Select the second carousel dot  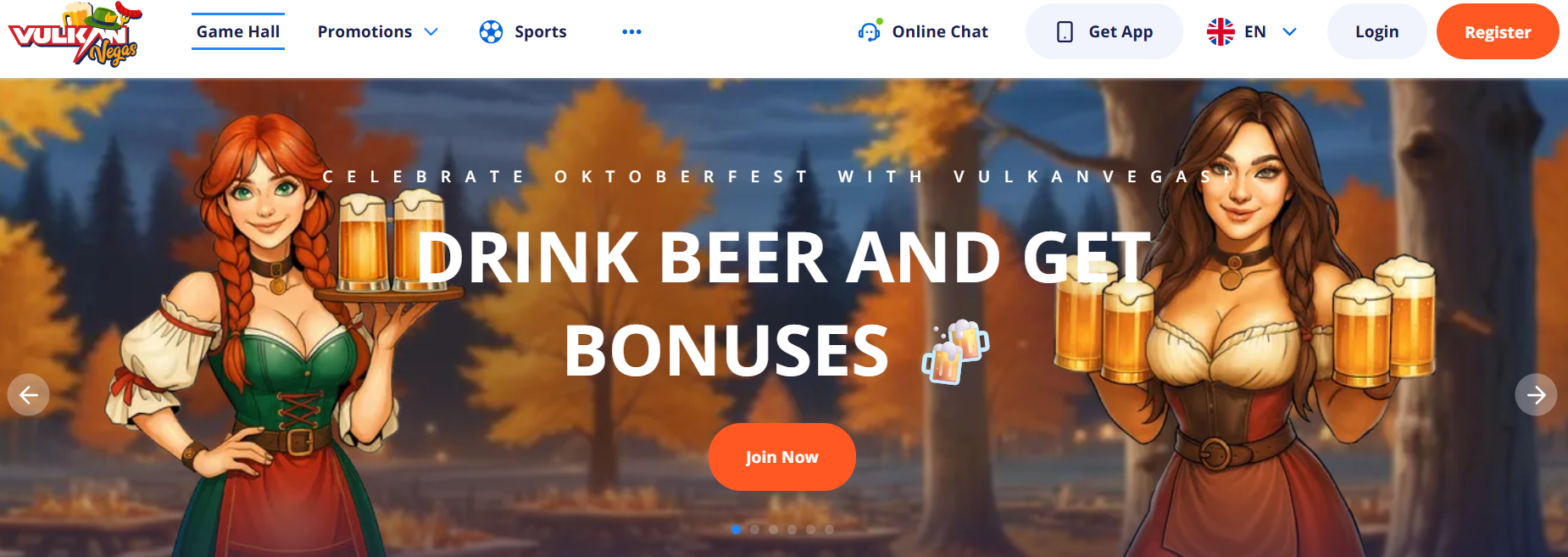coord(754,529)
